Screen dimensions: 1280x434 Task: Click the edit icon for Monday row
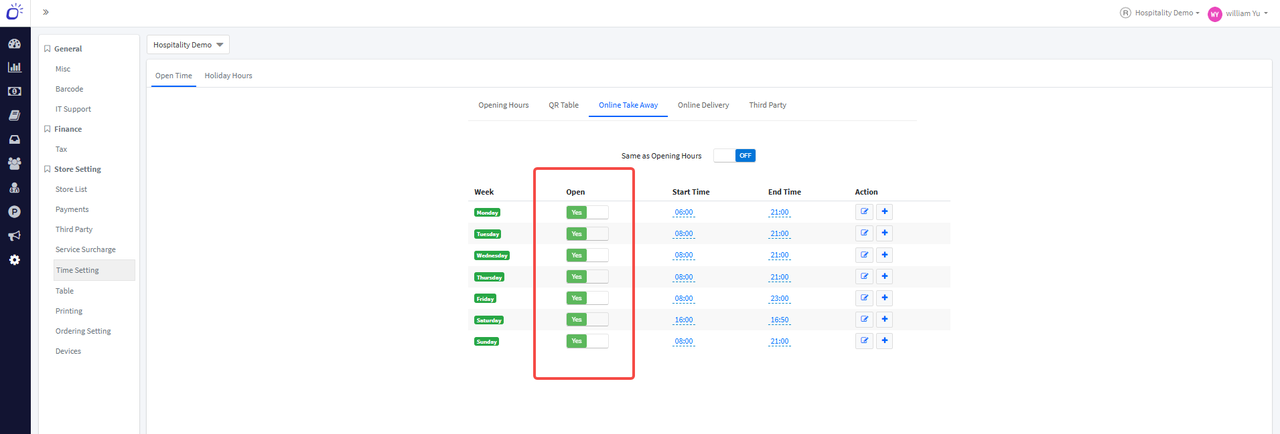coord(864,212)
